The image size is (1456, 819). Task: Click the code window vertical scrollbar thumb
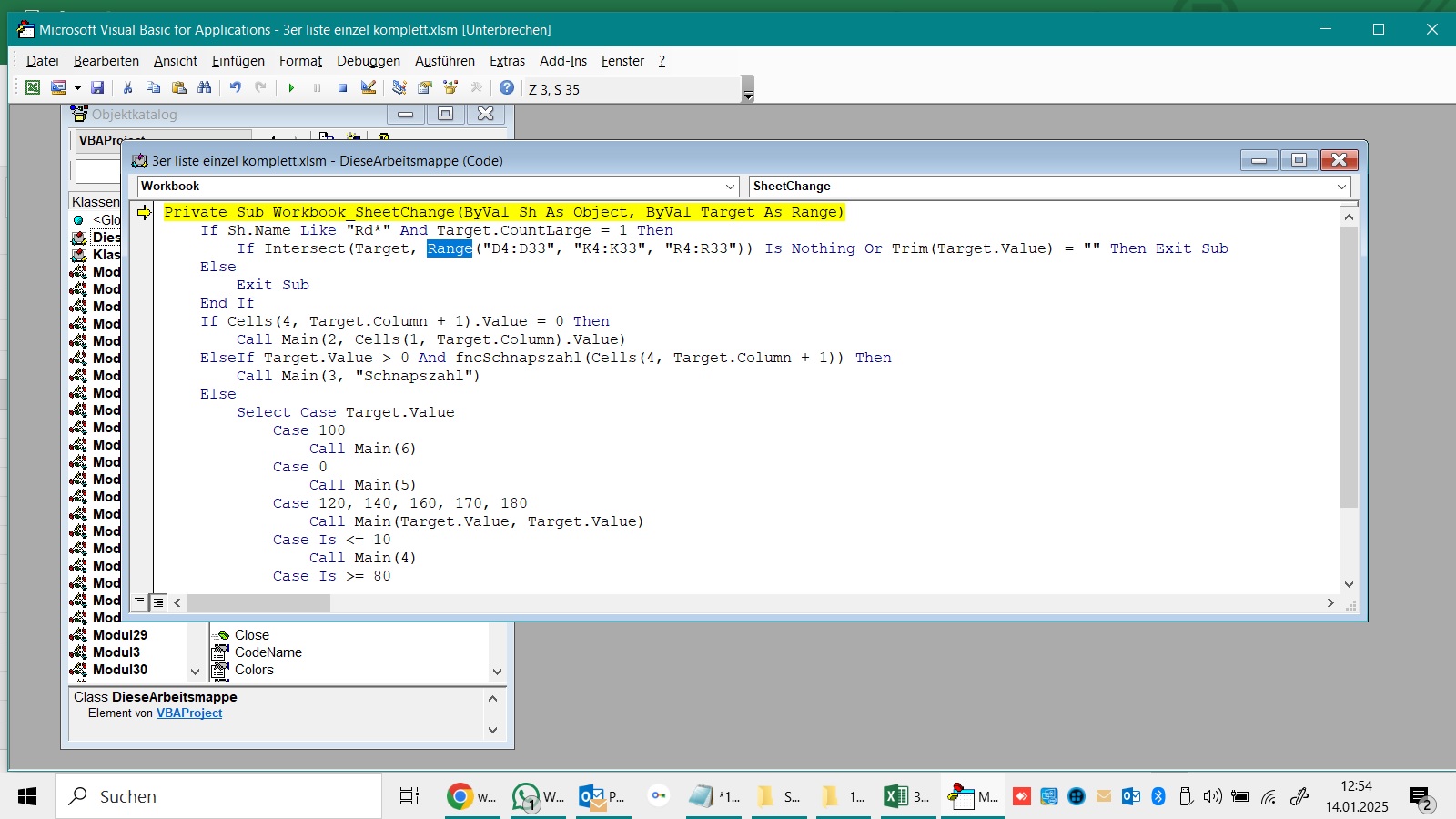click(1349, 367)
